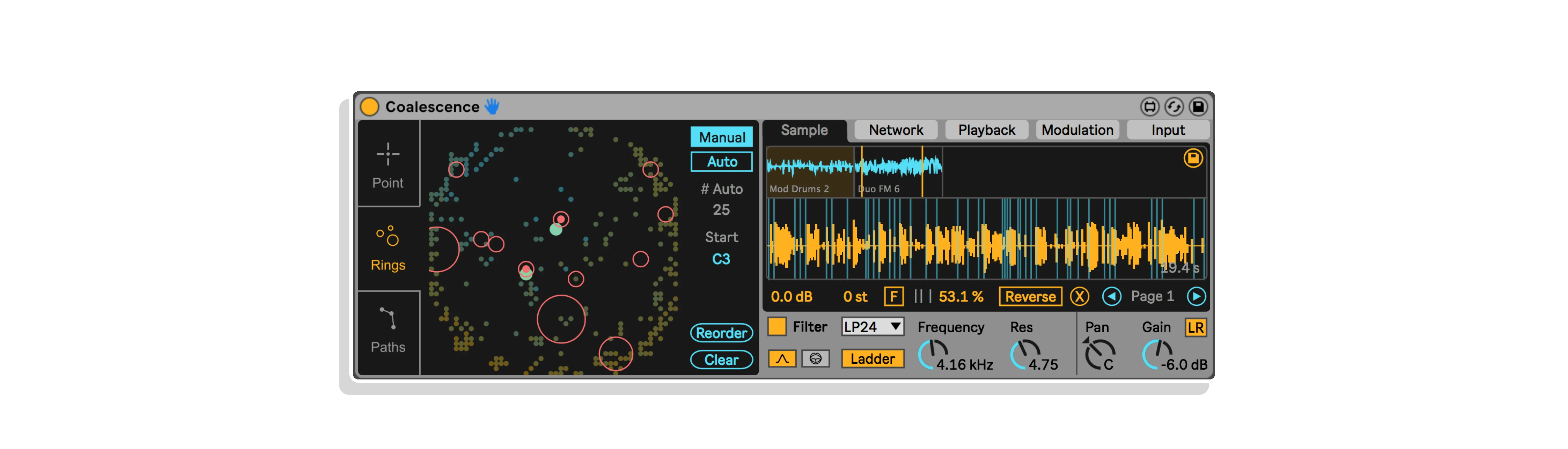Click the Clear button

click(x=721, y=359)
